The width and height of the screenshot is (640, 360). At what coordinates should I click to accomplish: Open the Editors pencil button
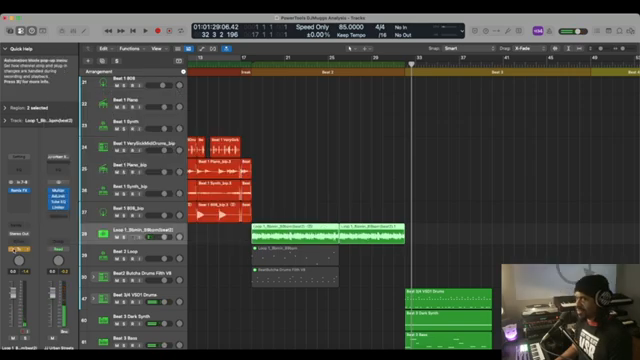coord(84,31)
